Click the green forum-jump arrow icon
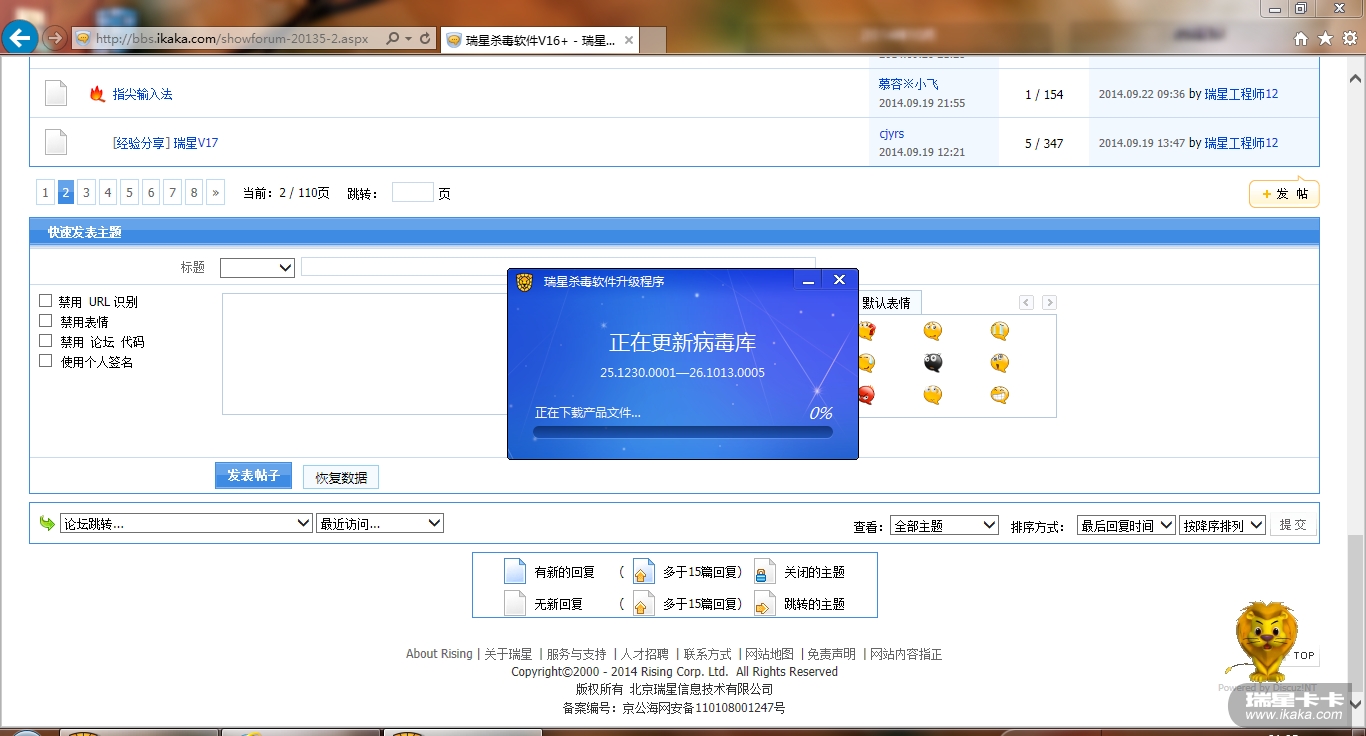 click(47, 523)
